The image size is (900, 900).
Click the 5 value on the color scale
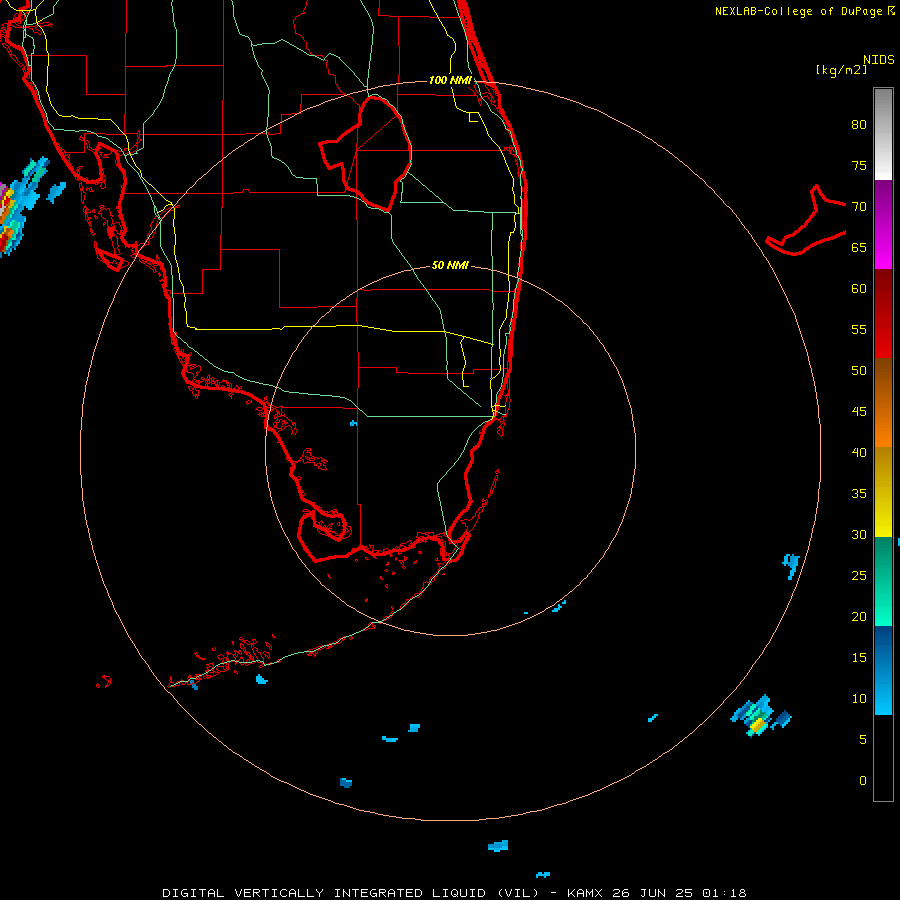[863, 739]
